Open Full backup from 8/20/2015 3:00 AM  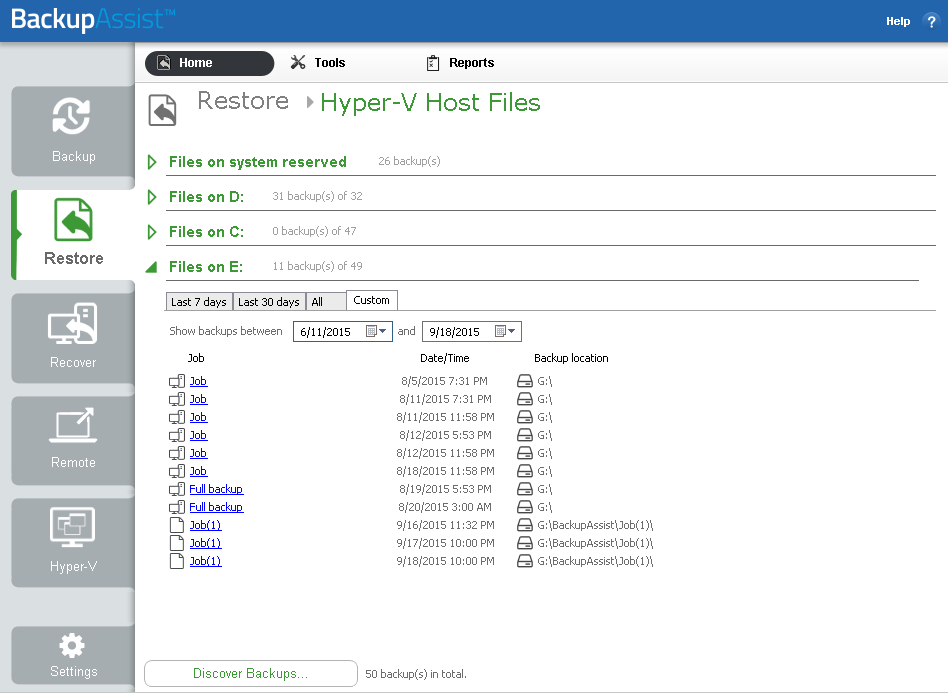(216, 507)
